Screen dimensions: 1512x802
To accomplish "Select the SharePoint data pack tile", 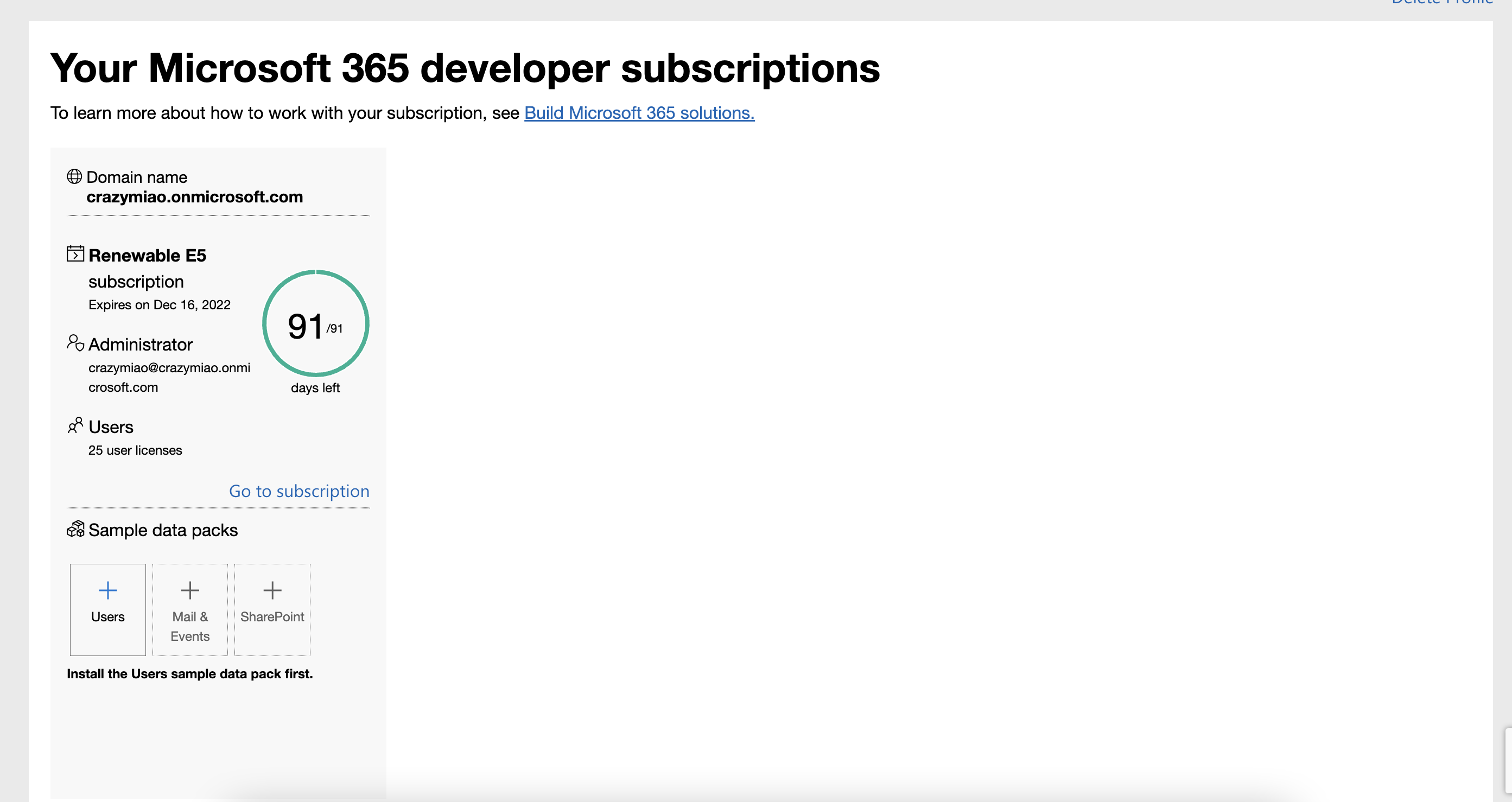I will (x=272, y=609).
